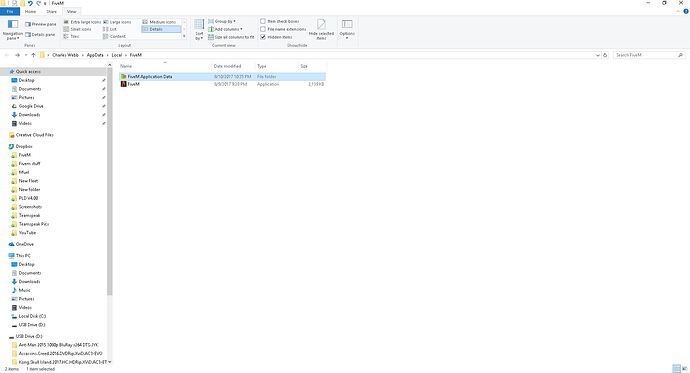Click the navigation pane vertical scrollbar
This screenshot has width=690, height=373.
[x=110, y=183]
